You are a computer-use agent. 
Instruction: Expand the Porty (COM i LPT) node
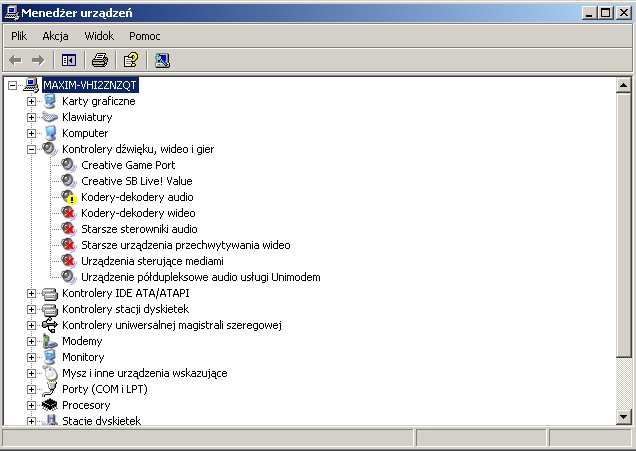[x=31, y=389]
